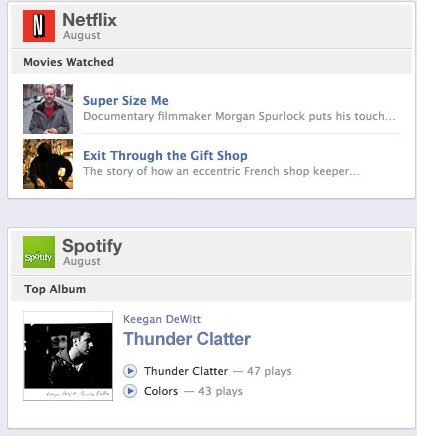Click the Thunder Clatter track name
422x436 pixels.
pyautogui.click(x=186, y=371)
